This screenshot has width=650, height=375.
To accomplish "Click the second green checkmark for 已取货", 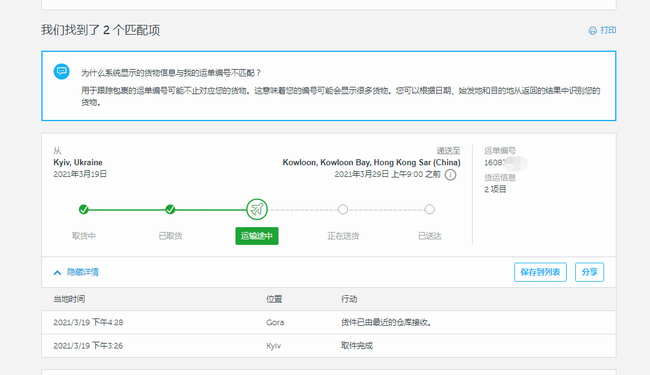I will coord(170,209).
